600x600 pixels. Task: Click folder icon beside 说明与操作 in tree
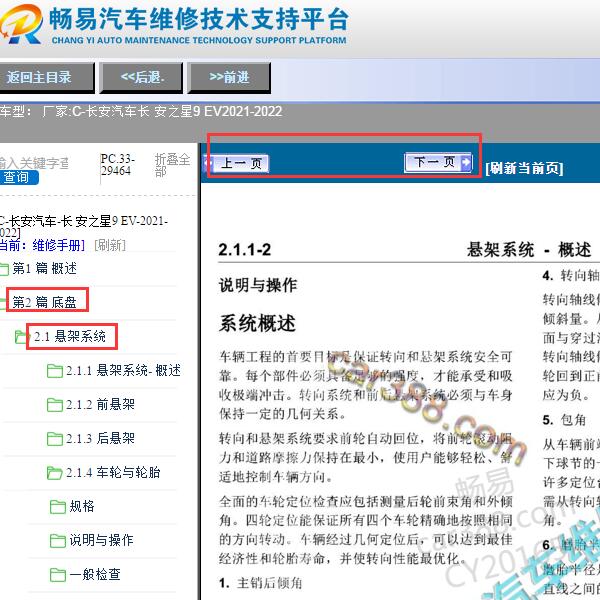[x=58, y=541]
